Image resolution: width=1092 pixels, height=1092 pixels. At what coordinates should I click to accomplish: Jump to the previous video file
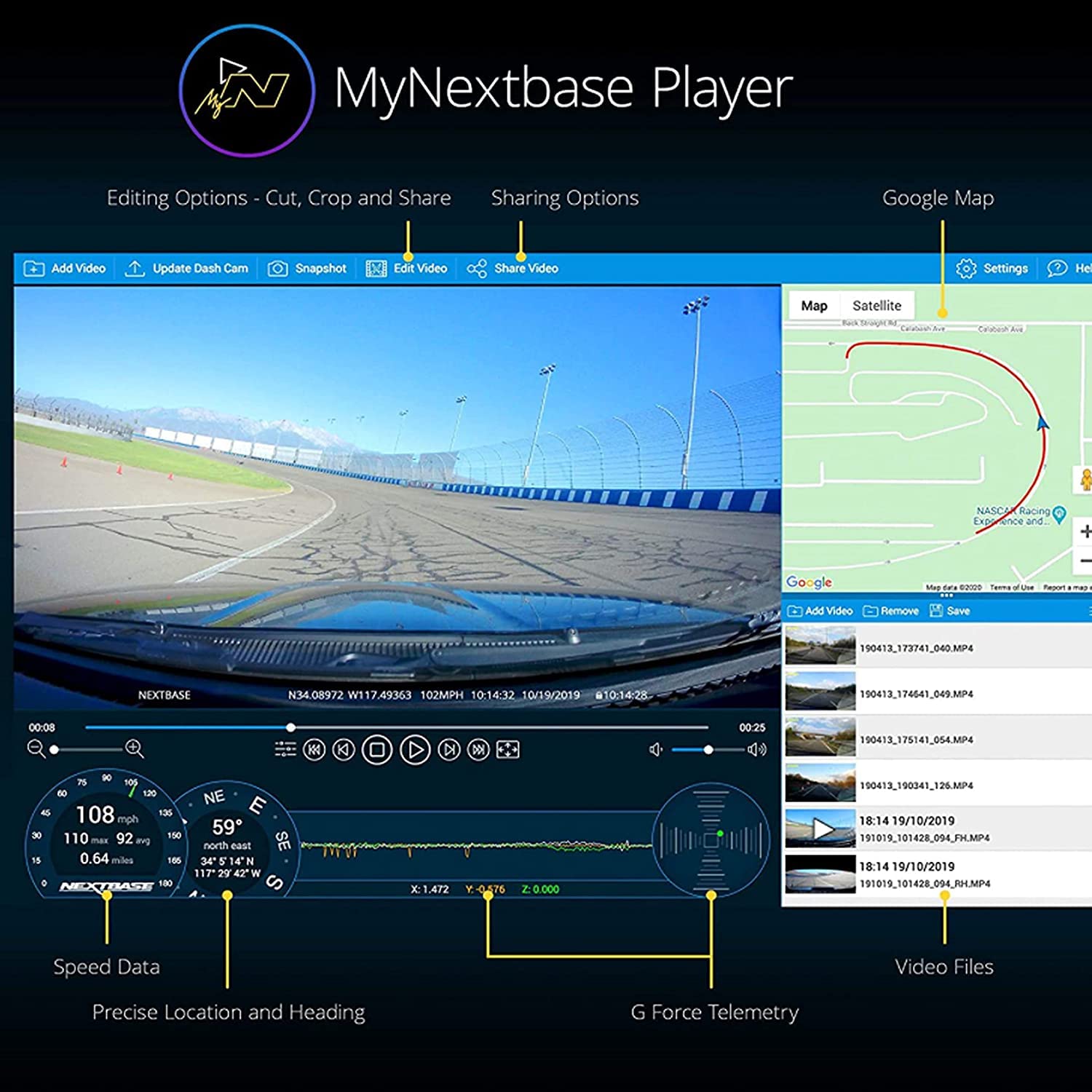(x=314, y=750)
